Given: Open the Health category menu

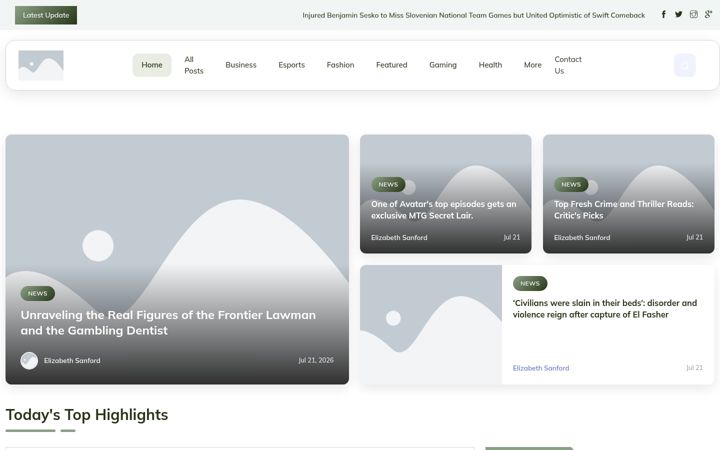Looking at the screenshot, I should point(490,65).
